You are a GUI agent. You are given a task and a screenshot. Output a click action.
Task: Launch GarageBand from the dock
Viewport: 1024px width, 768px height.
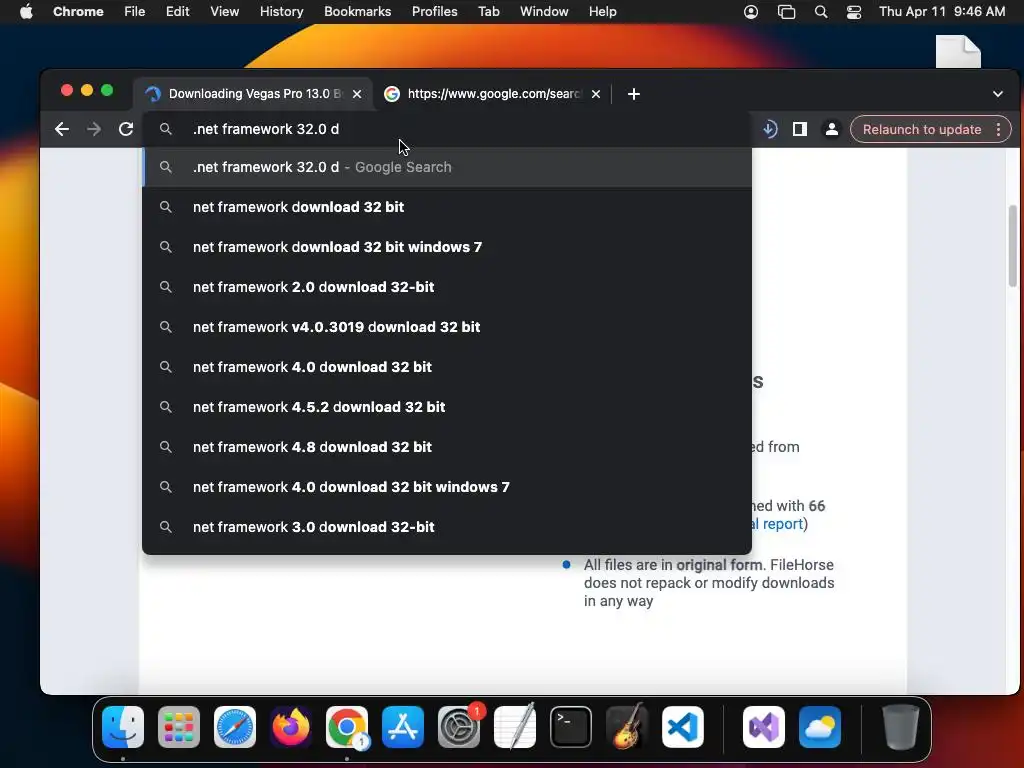pyautogui.click(x=627, y=727)
